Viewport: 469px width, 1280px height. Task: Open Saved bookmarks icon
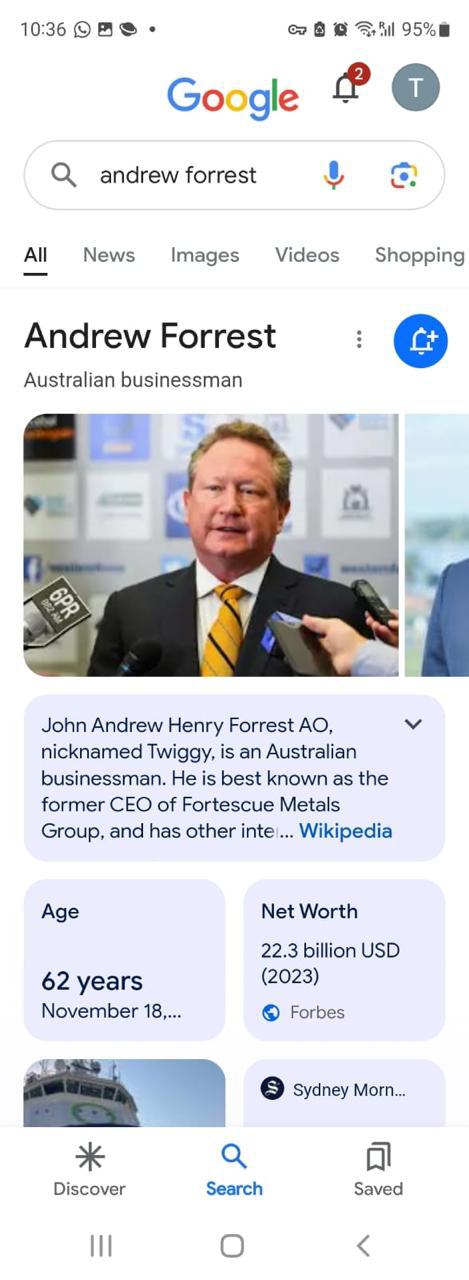(378, 1157)
